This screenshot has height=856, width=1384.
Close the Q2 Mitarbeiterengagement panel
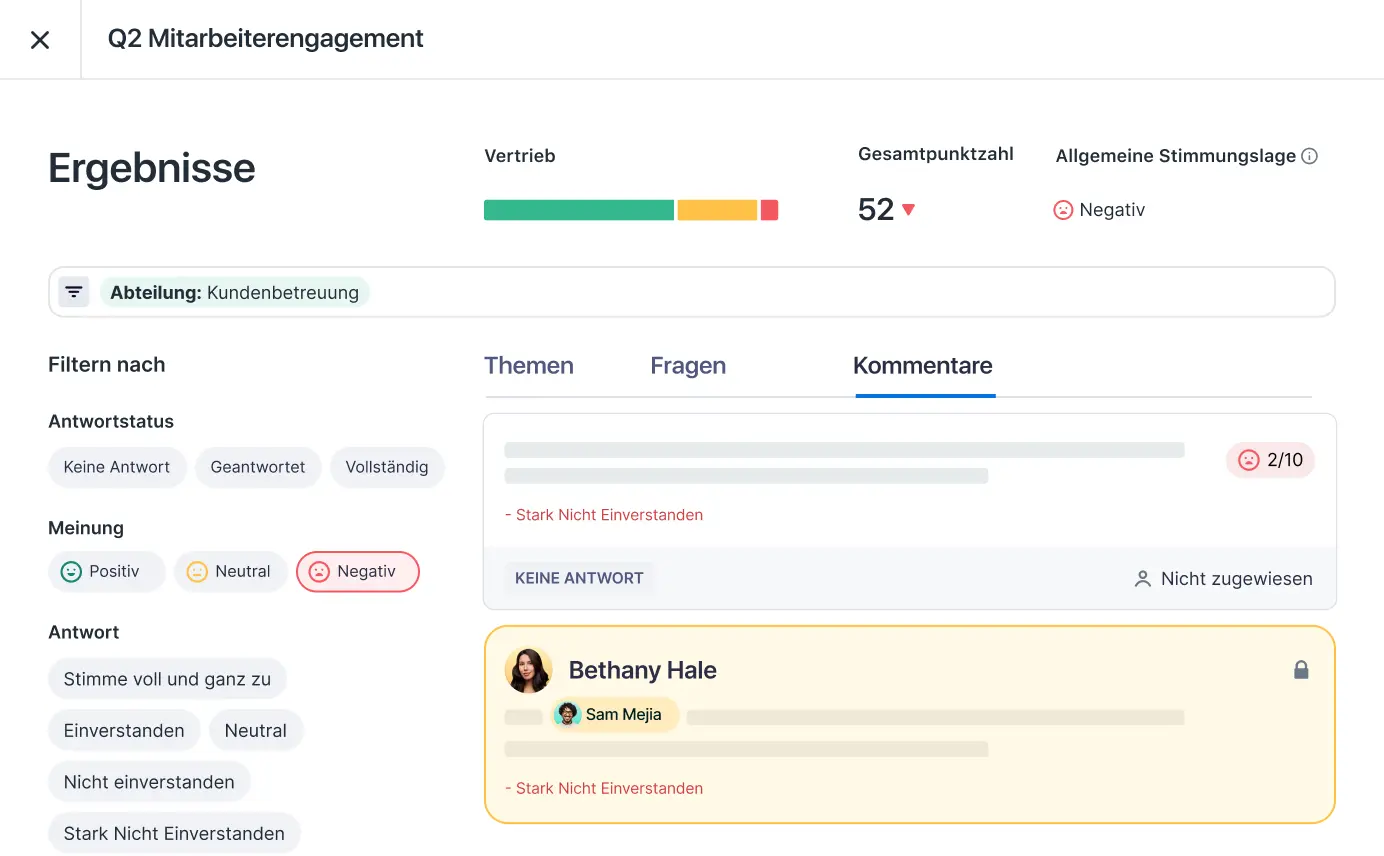tap(40, 40)
